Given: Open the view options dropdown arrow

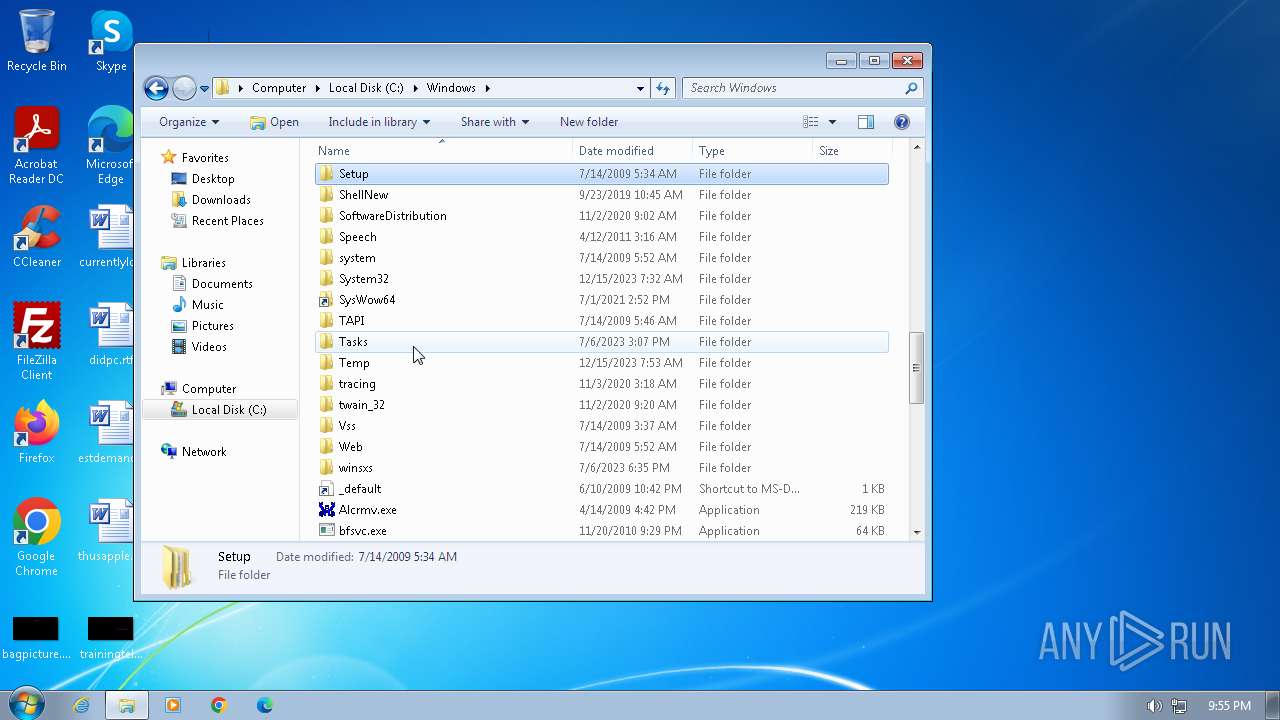Looking at the screenshot, I should [832, 122].
